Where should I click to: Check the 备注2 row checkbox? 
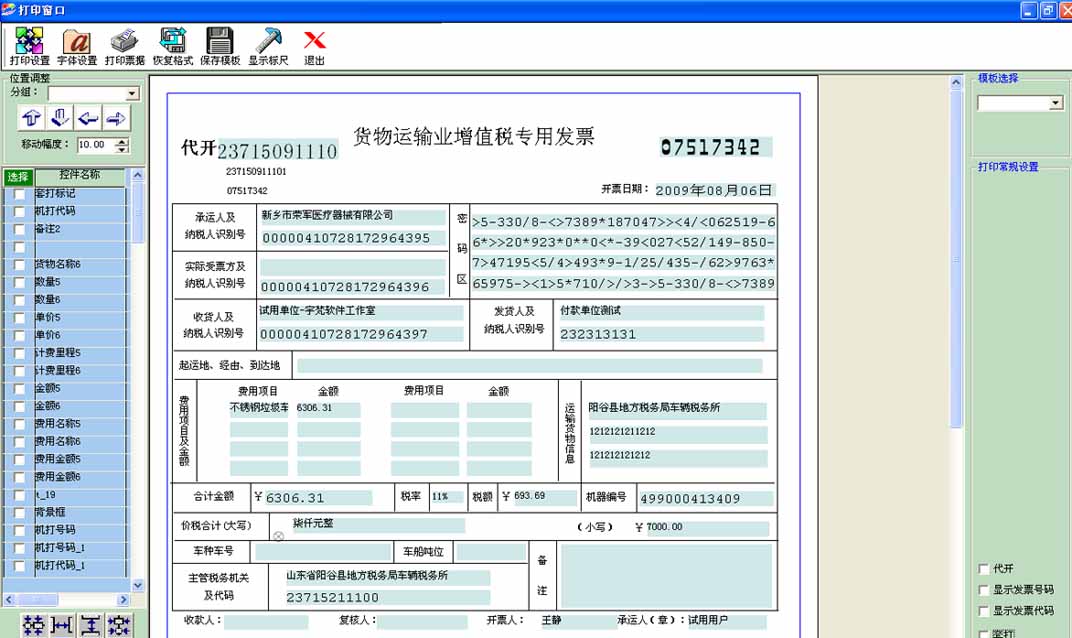point(19,230)
